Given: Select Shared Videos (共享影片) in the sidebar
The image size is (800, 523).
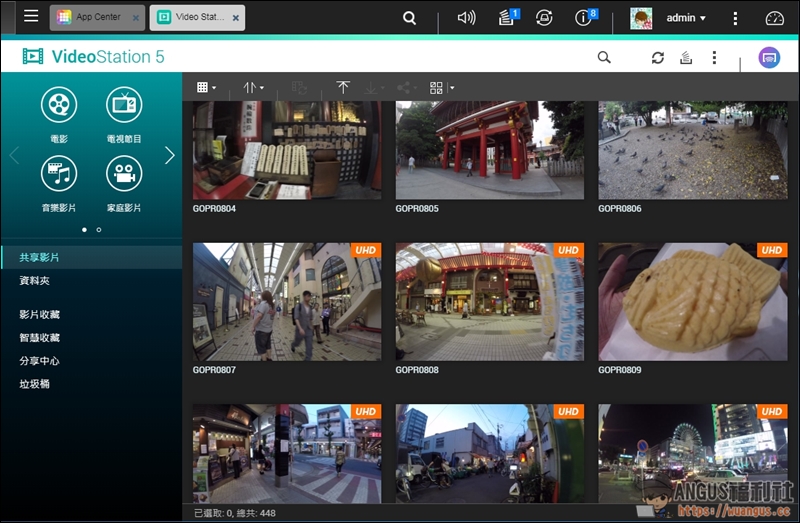Looking at the screenshot, I should [x=40, y=258].
